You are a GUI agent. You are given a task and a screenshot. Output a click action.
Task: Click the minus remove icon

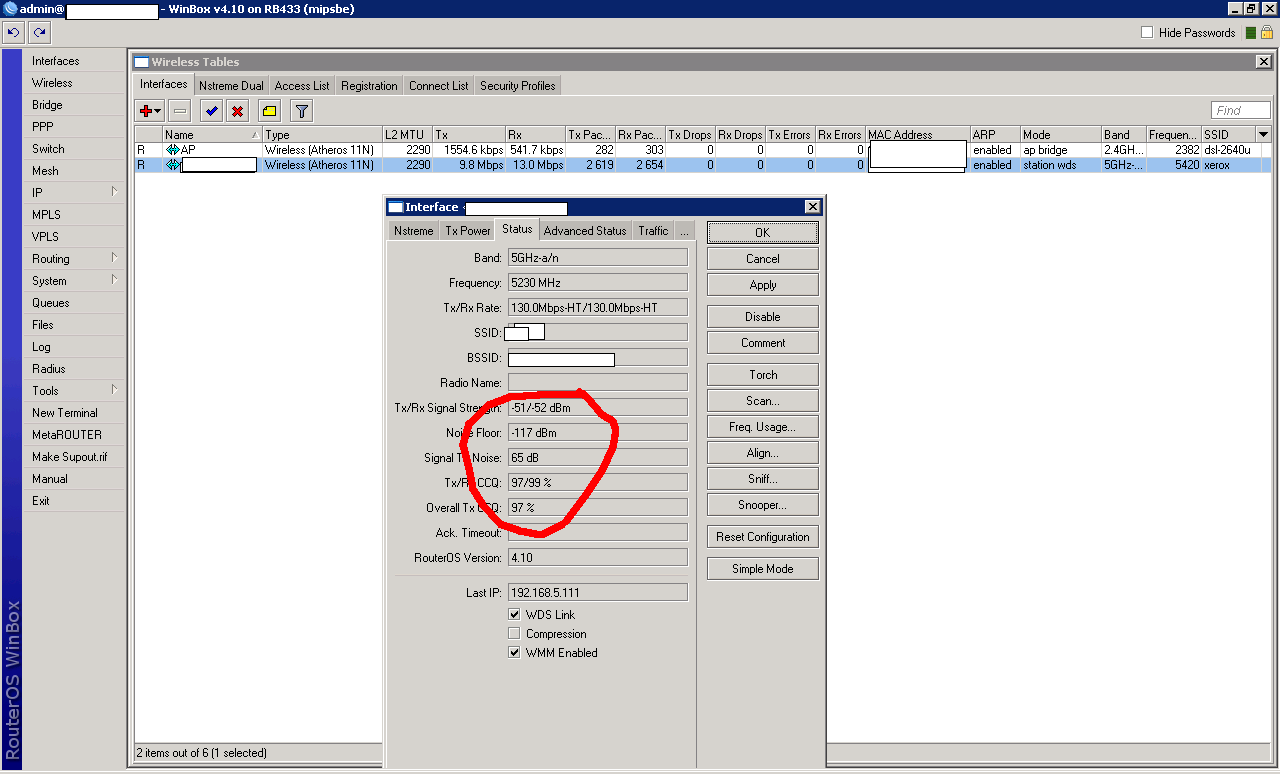coord(180,111)
